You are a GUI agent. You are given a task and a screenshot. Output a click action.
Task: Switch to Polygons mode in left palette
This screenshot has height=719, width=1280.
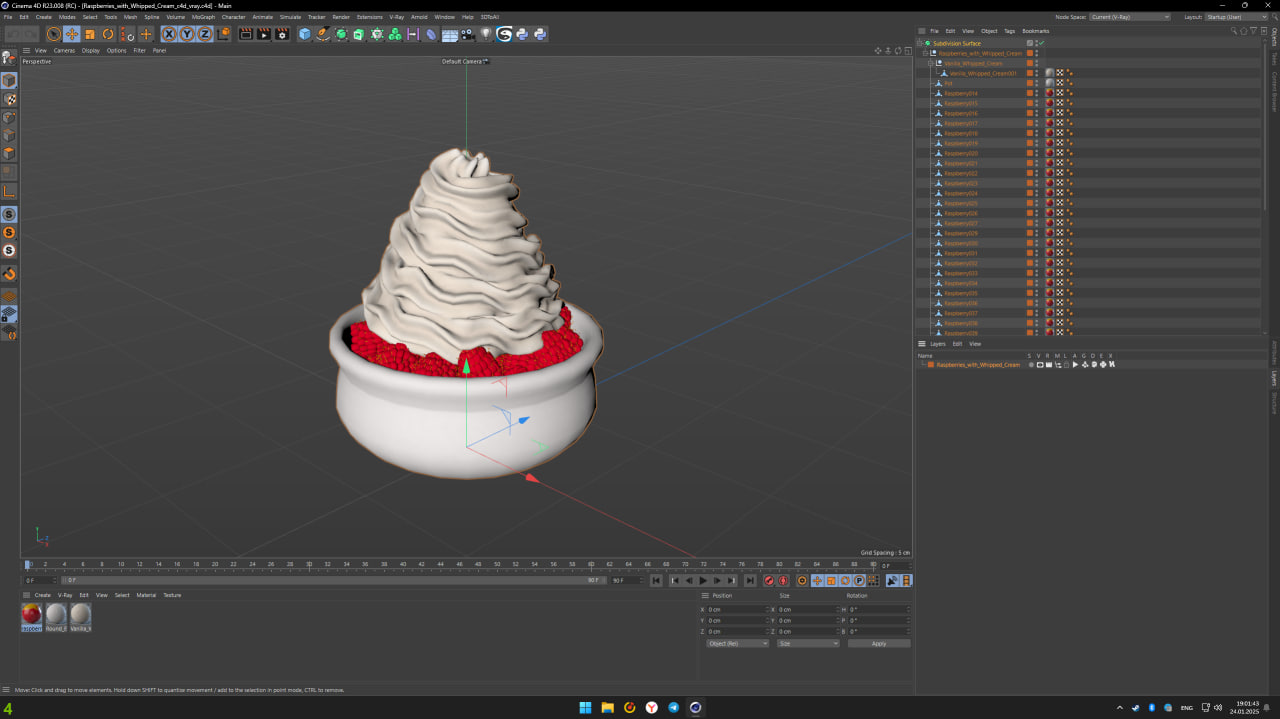click(x=9, y=153)
